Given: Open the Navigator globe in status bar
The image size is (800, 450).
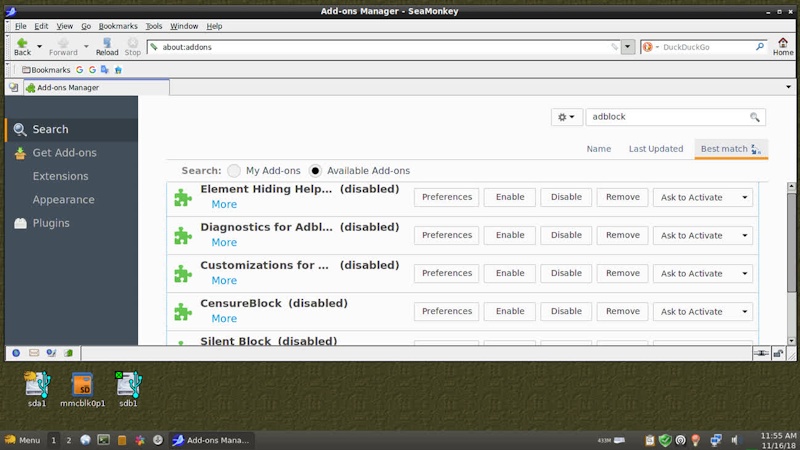Looking at the screenshot, I should tap(16, 353).
